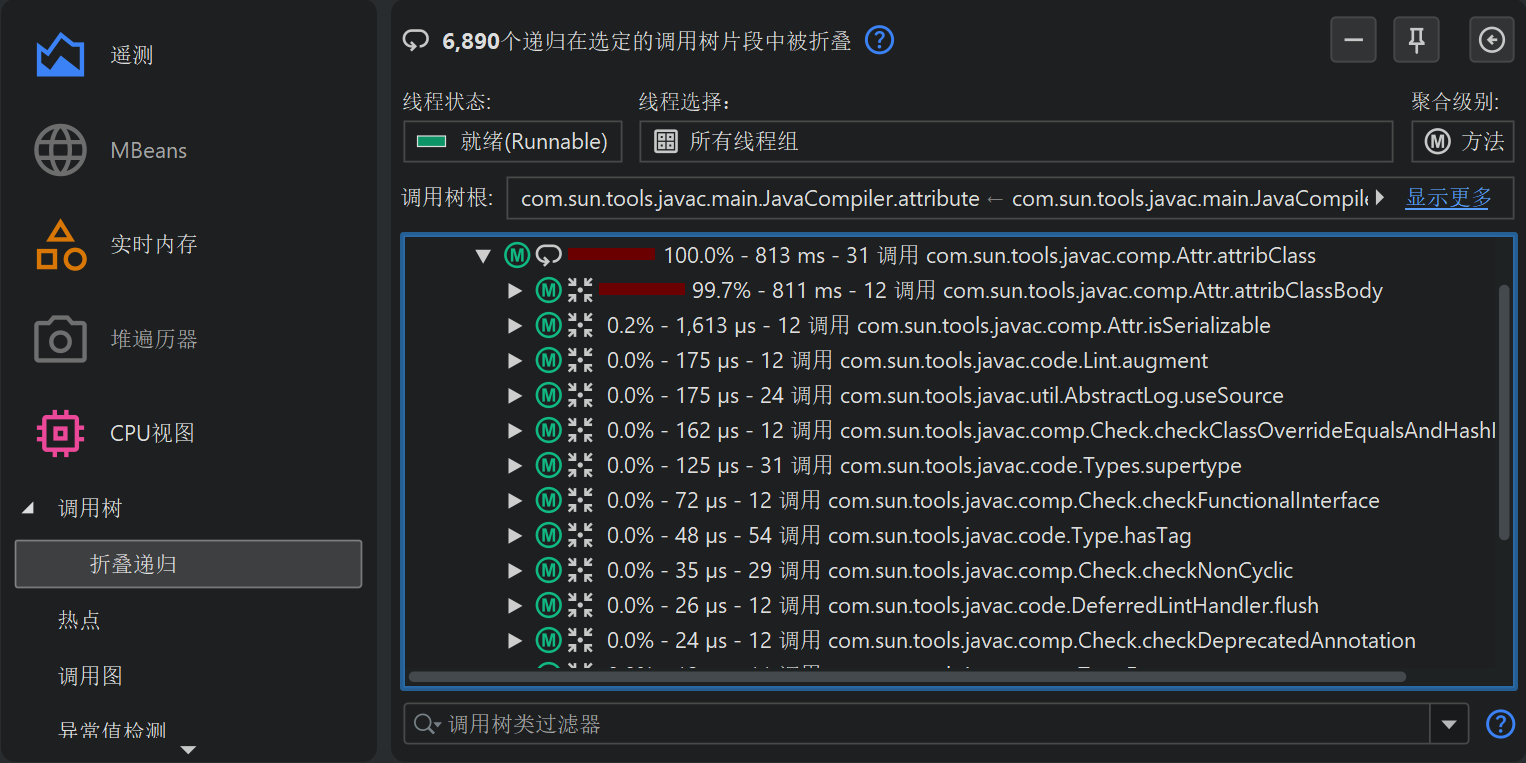Image resolution: width=1526 pixels, height=763 pixels.
Task: Open the 遥测 telemetry section icon
Action: (x=60, y=55)
